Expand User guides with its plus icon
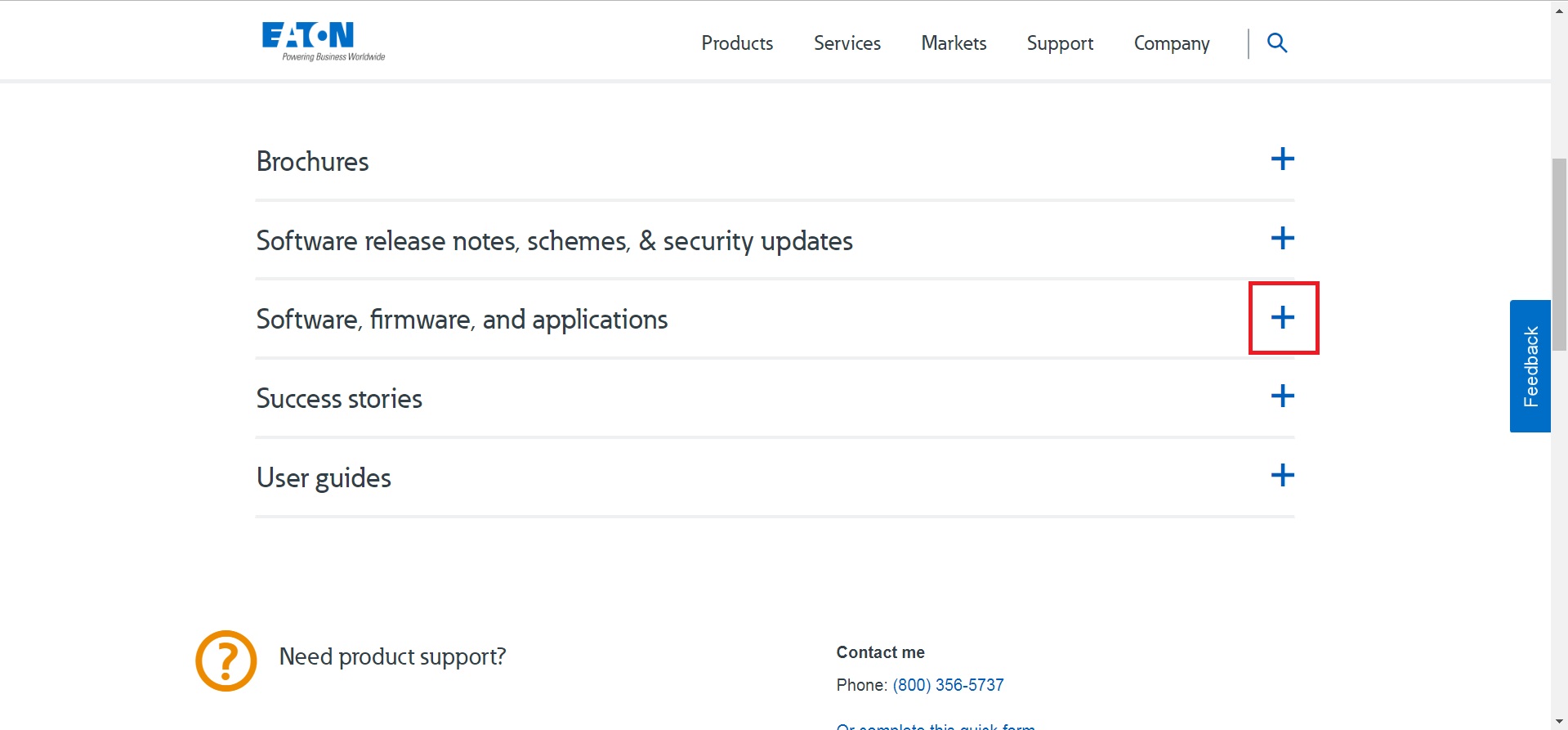Image resolution: width=1568 pixels, height=730 pixels. click(x=1282, y=476)
